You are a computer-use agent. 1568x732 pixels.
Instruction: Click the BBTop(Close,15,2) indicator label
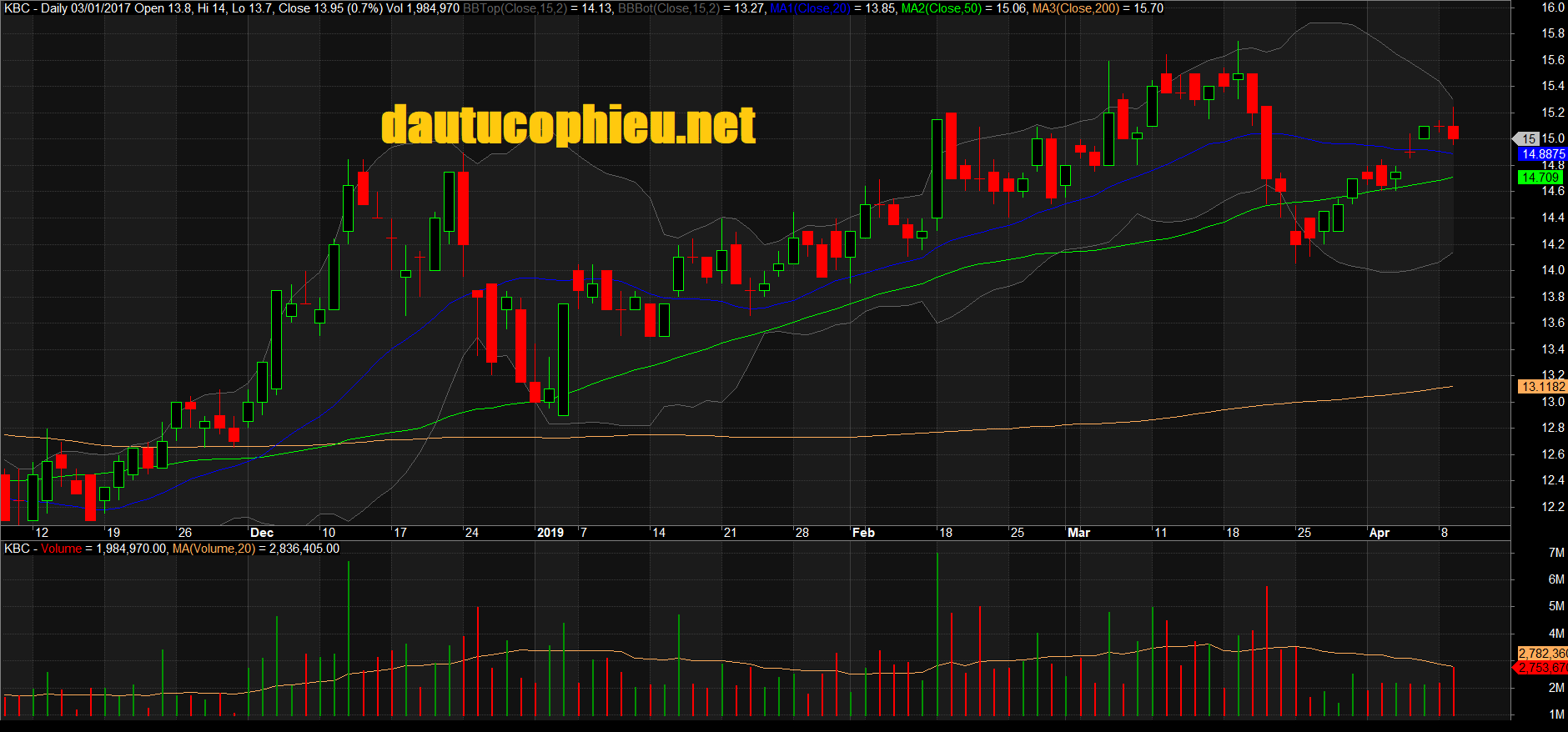[x=515, y=8]
